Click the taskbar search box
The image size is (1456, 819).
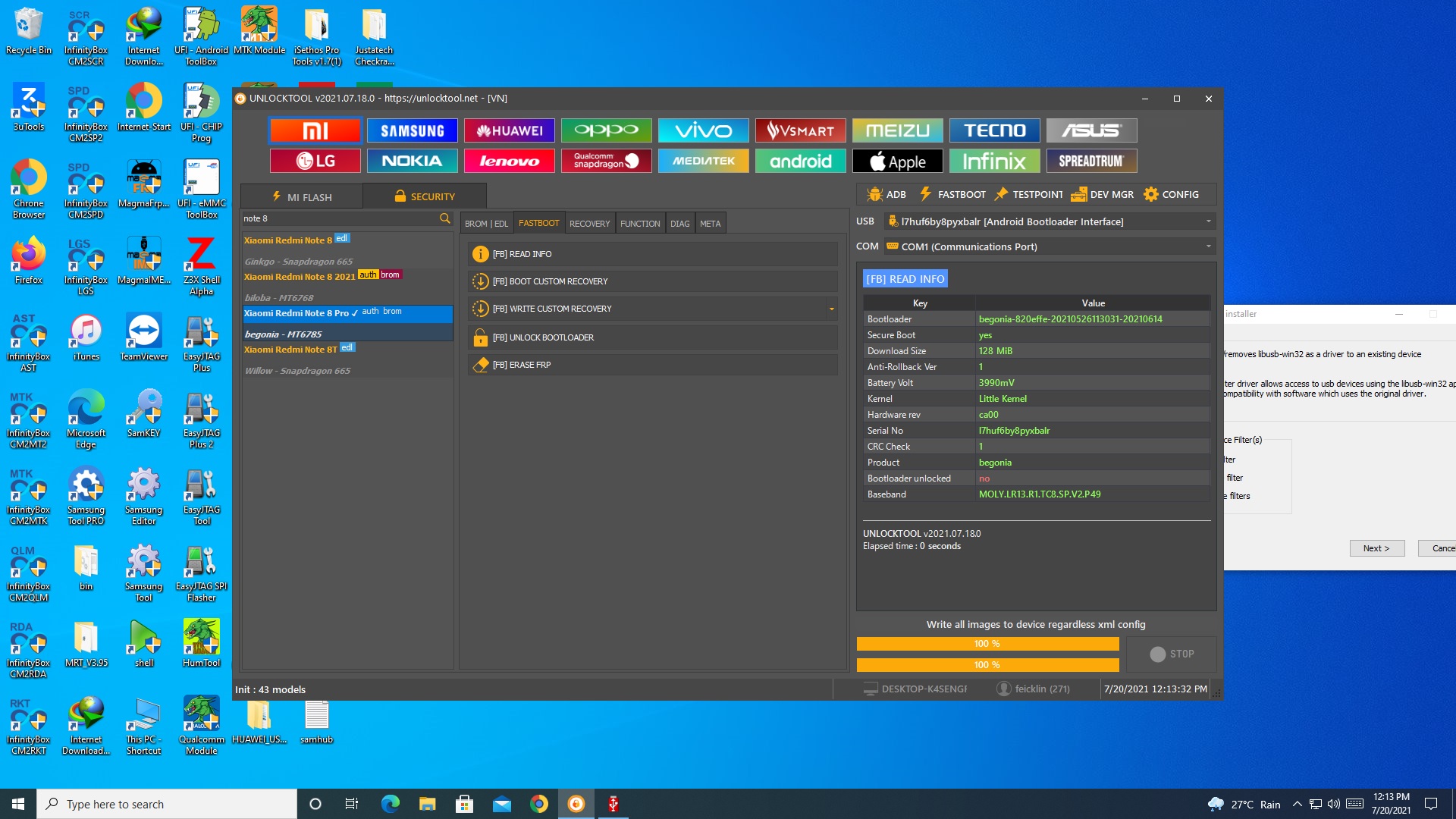(167, 804)
